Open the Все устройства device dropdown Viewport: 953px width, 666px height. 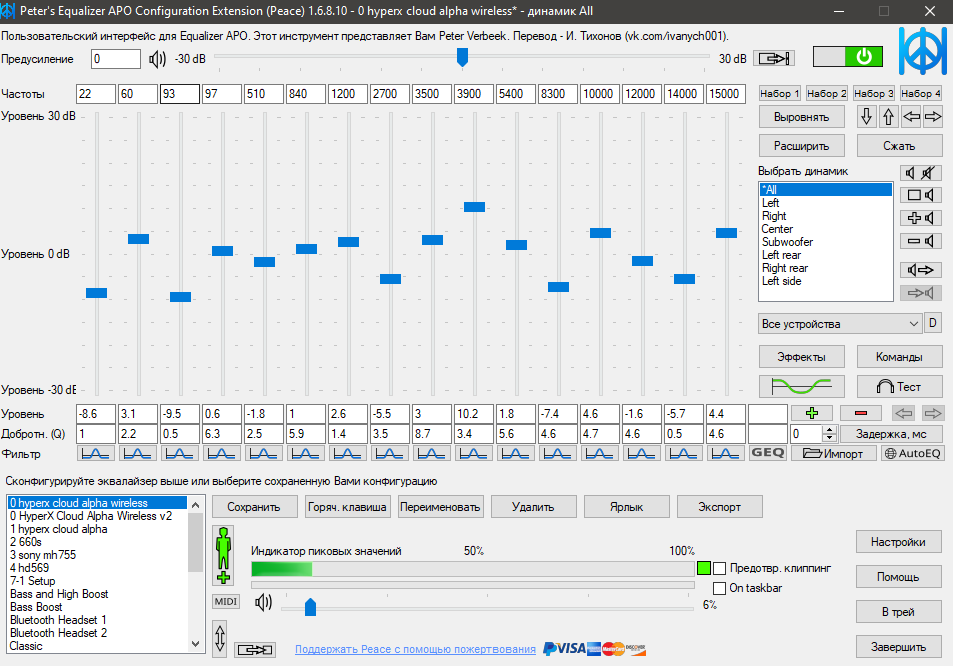(x=839, y=323)
